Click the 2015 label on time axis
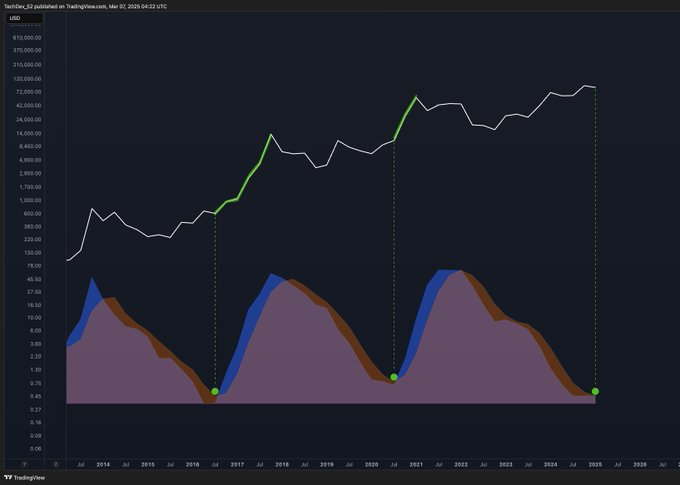 (x=148, y=464)
